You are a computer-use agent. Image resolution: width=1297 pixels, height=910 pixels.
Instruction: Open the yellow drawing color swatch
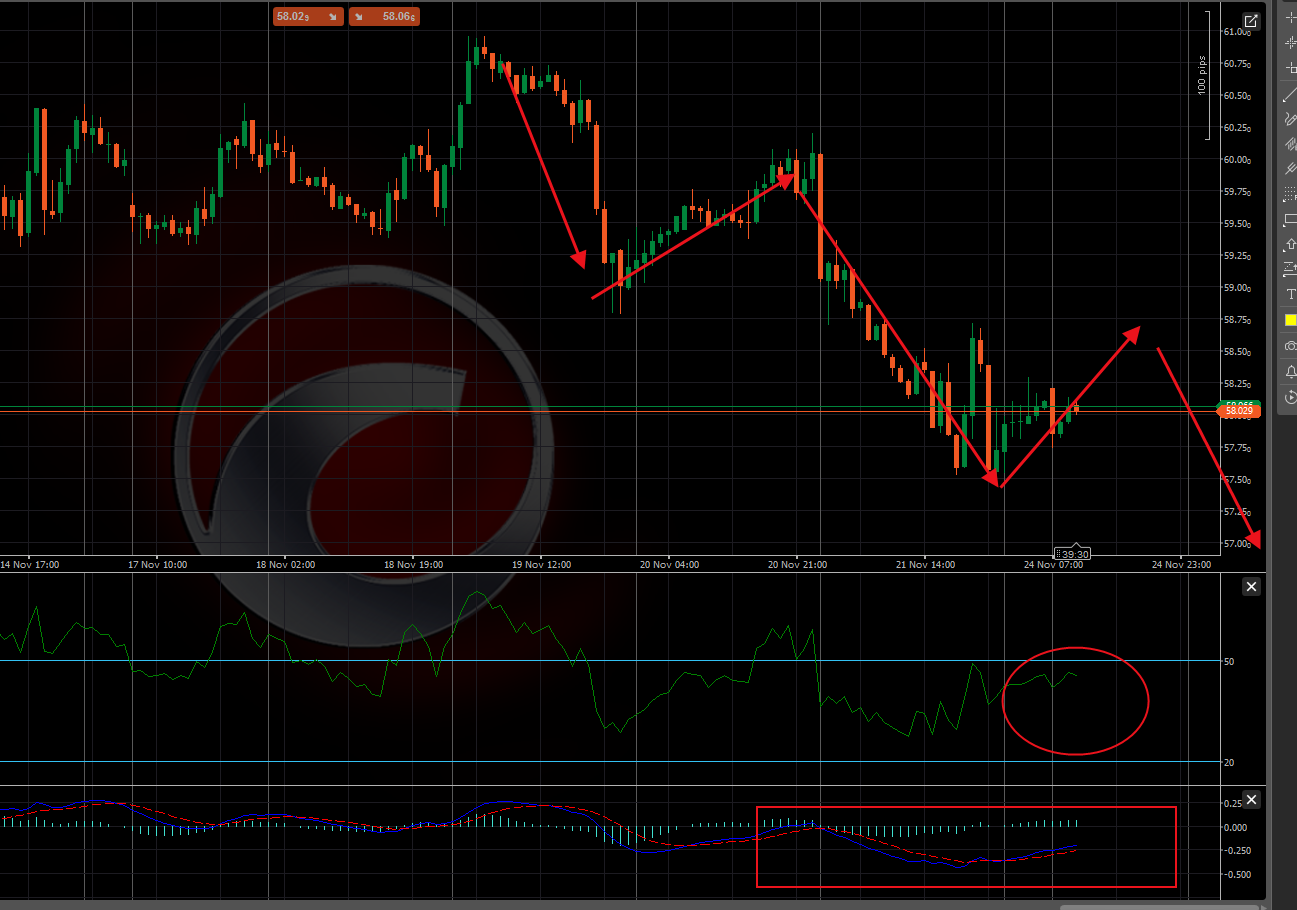pos(1290,320)
